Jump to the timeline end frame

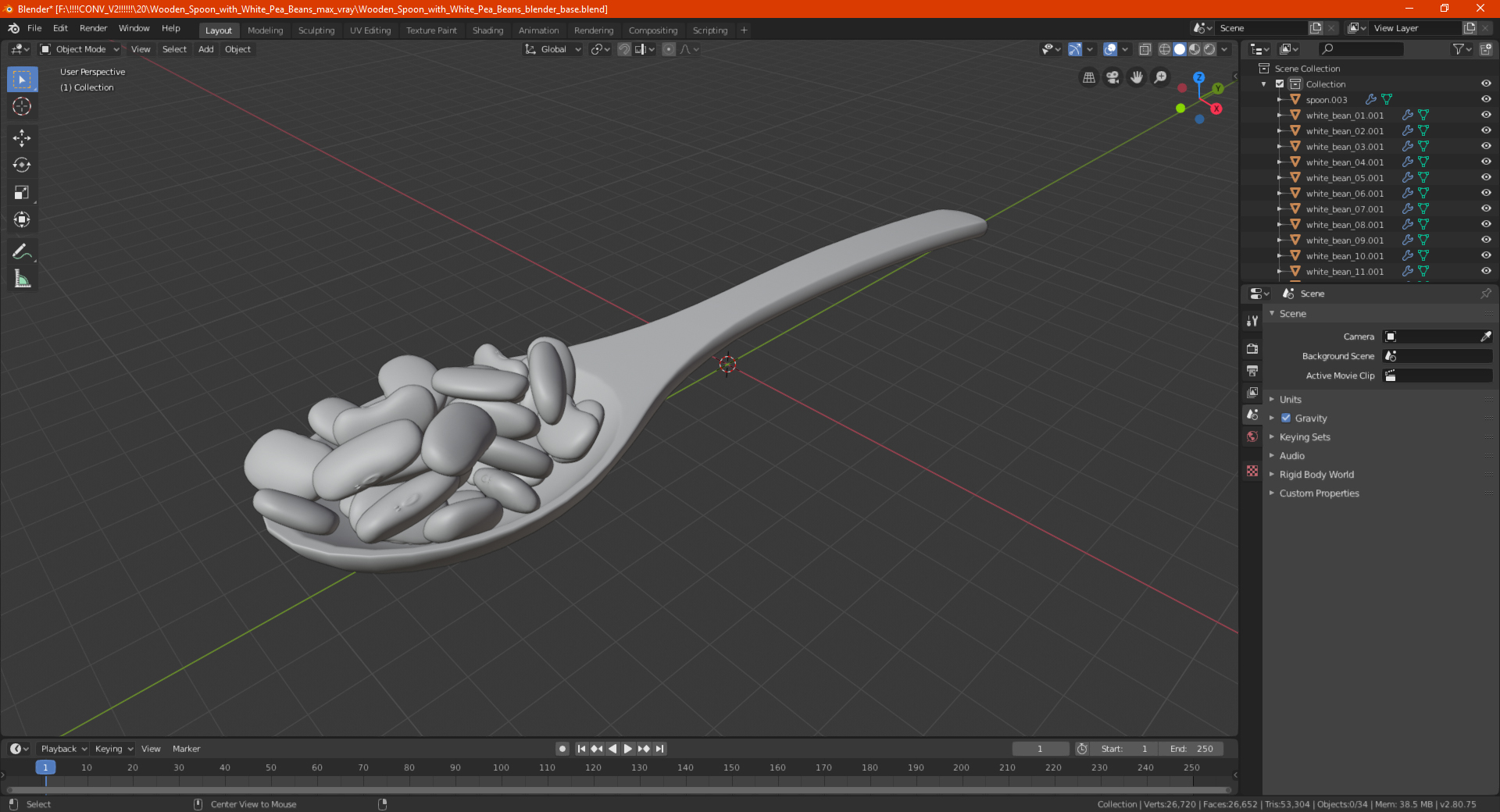(x=659, y=749)
